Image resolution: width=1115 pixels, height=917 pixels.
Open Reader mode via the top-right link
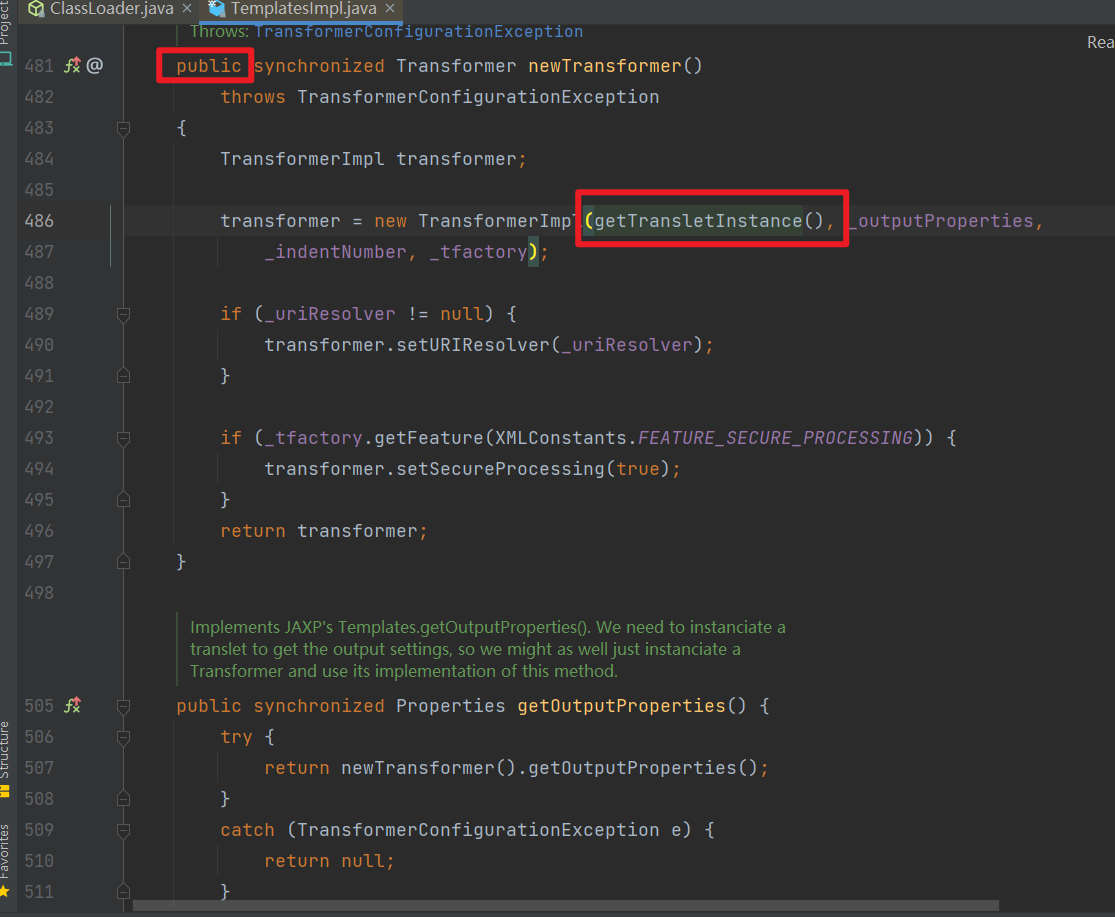(x=1100, y=42)
